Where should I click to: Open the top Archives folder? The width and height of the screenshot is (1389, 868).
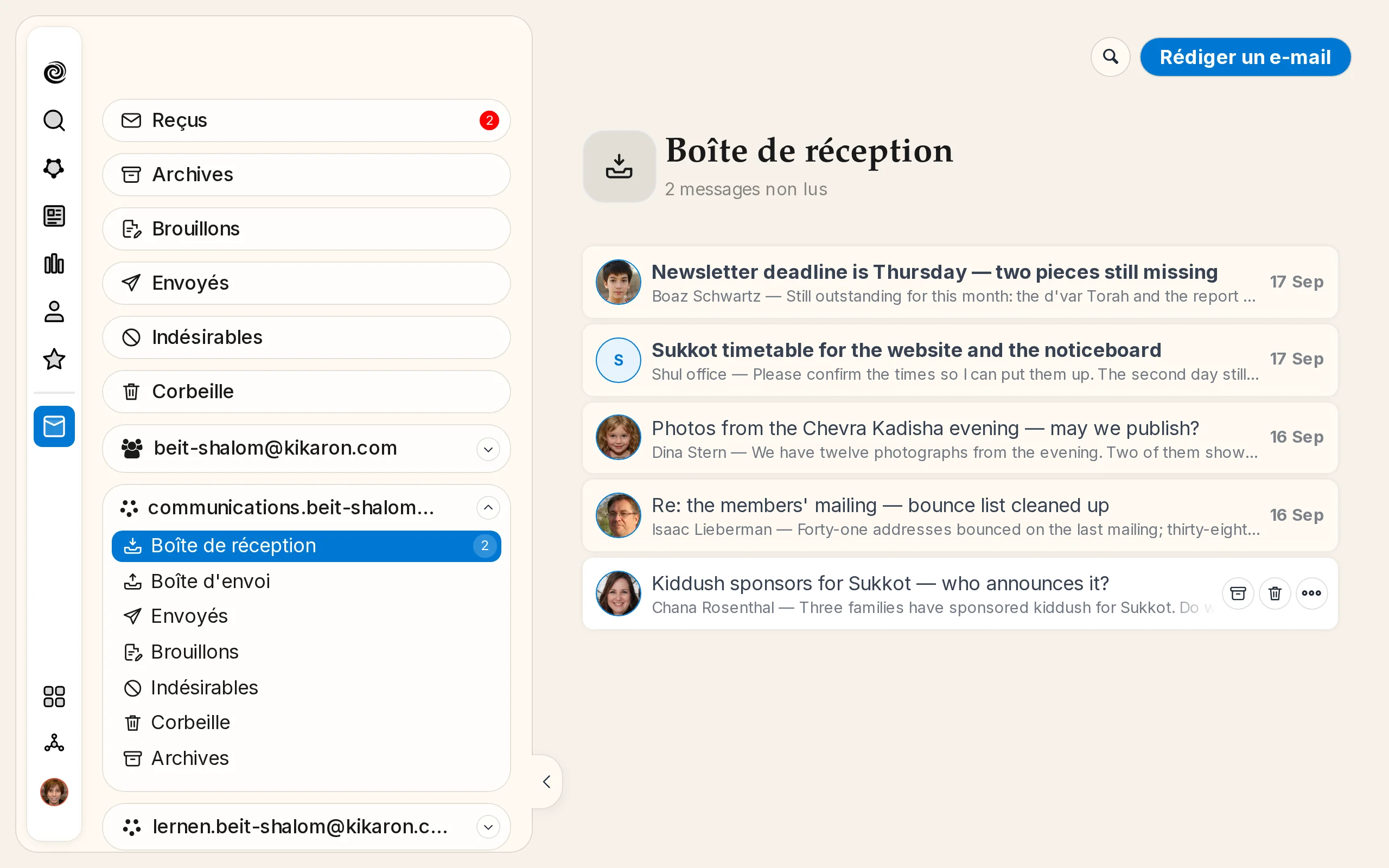click(307, 175)
